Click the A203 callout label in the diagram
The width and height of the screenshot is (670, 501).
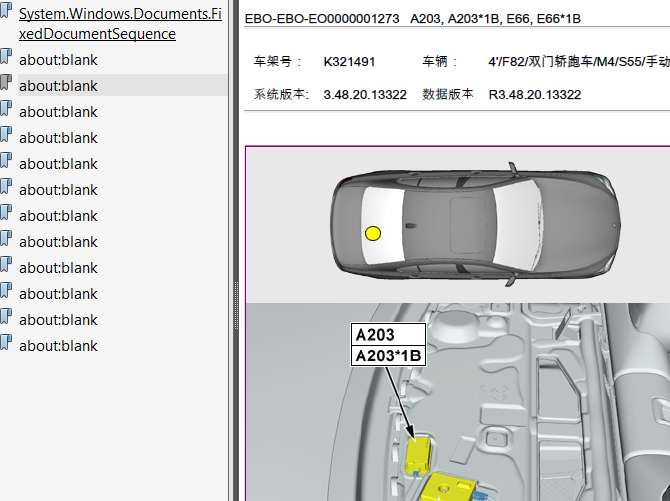(x=388, y=335)
